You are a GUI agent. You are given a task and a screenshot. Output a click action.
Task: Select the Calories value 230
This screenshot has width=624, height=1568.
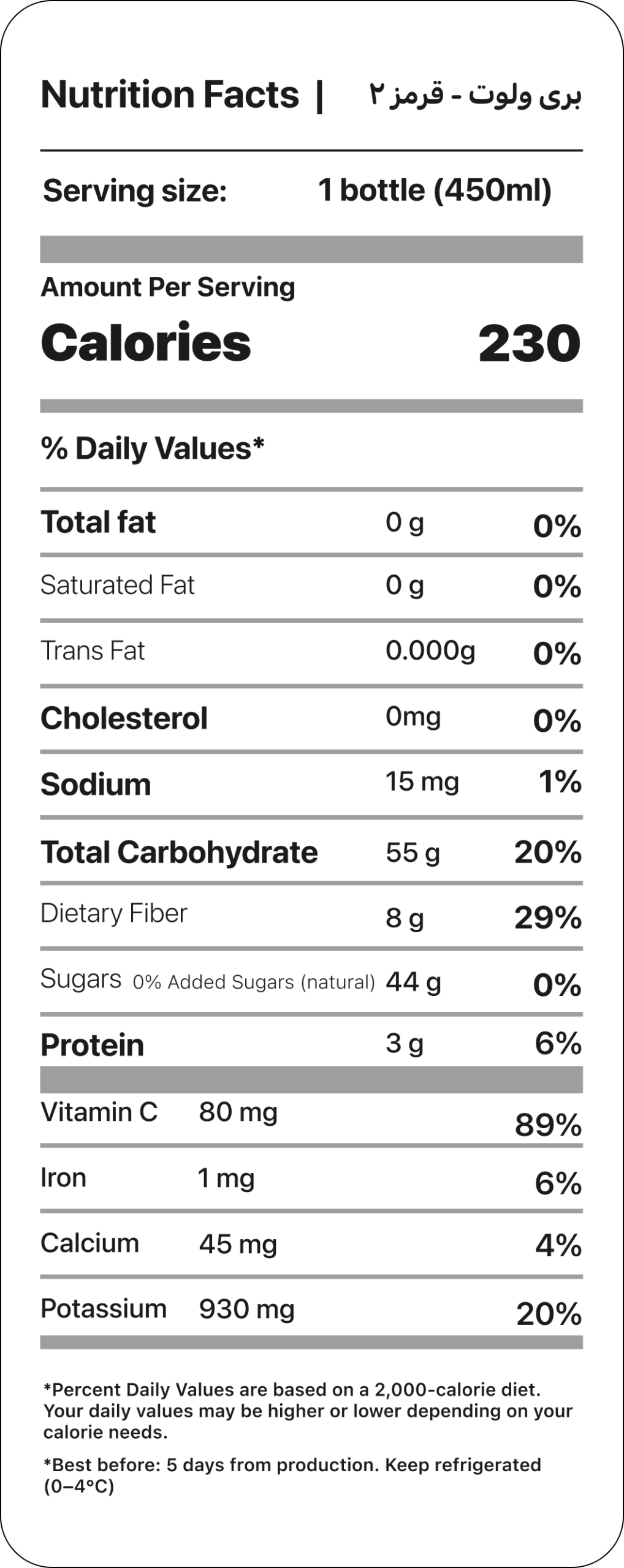[x=529, y=344]
